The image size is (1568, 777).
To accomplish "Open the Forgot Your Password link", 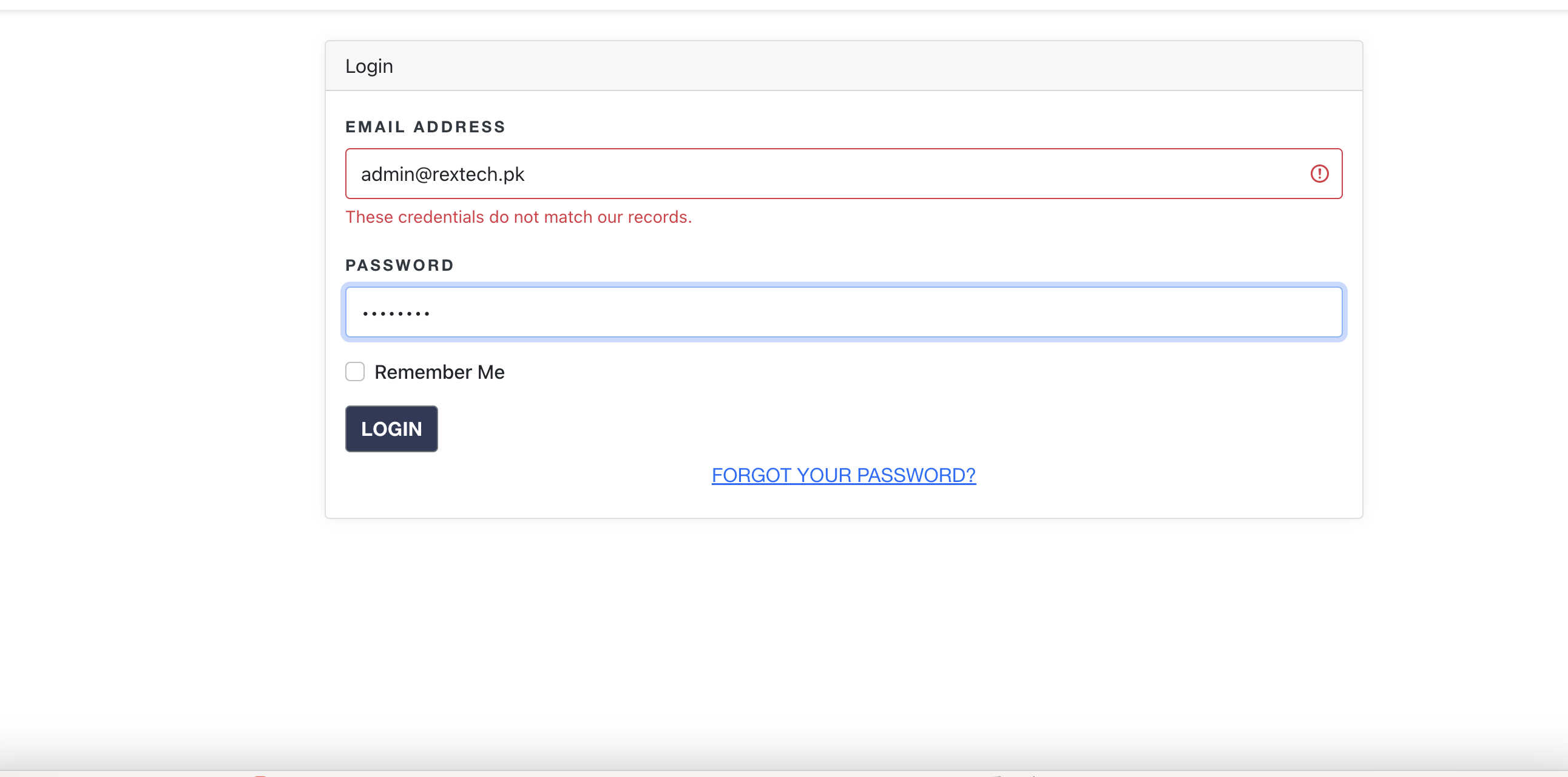I will (843, 475).
